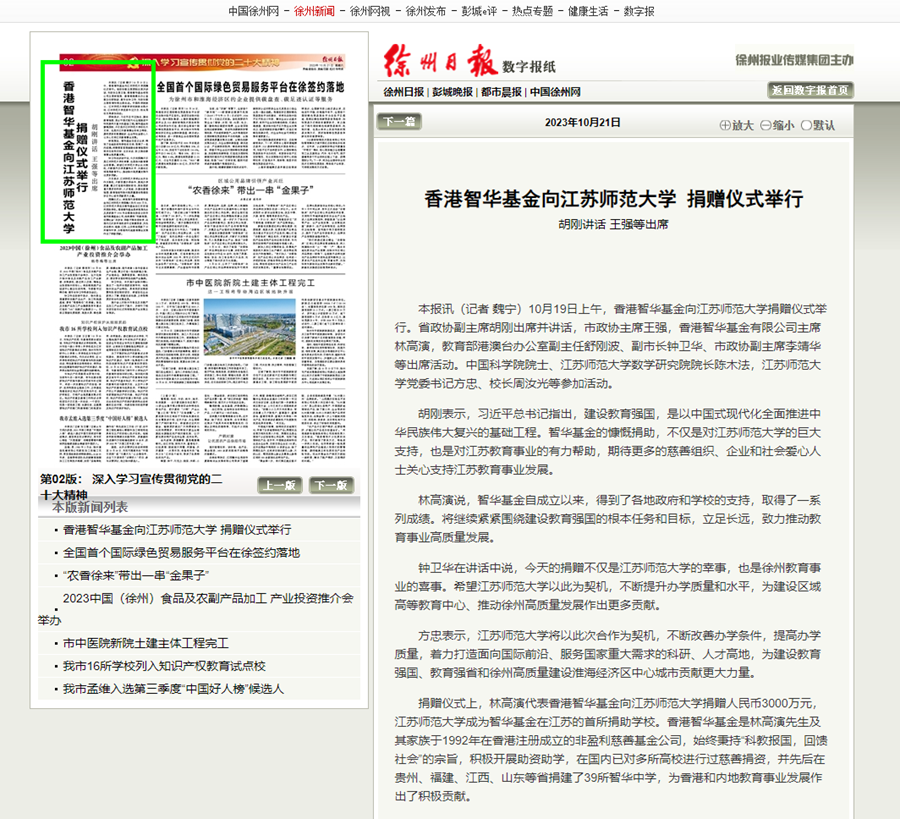
Task: Open article 全国首个国际绿色贸易服务平台在徐签约落地 in list
Action: click(x=181, y=552)
